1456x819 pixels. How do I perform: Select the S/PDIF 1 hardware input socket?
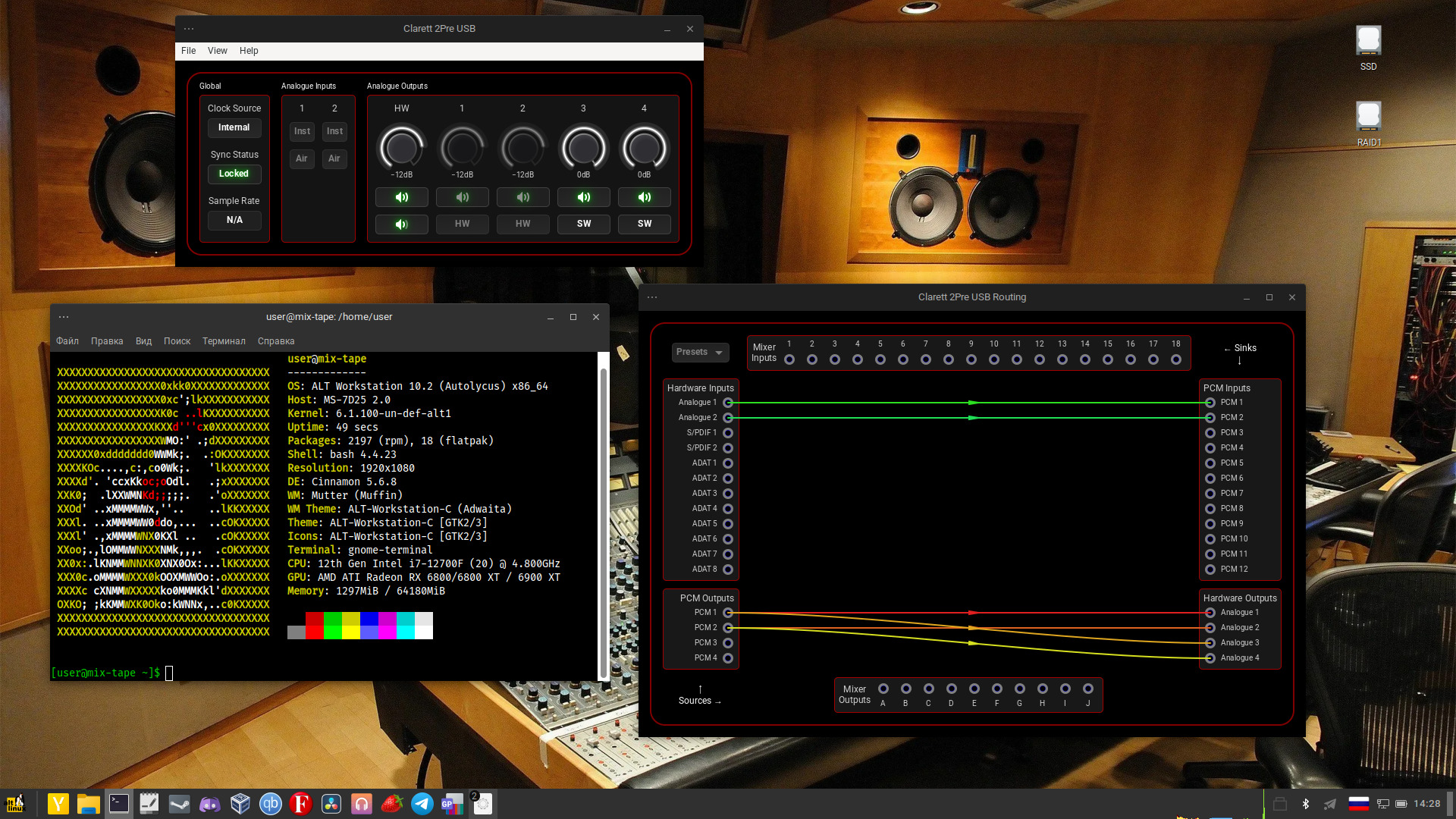(728, 433)
